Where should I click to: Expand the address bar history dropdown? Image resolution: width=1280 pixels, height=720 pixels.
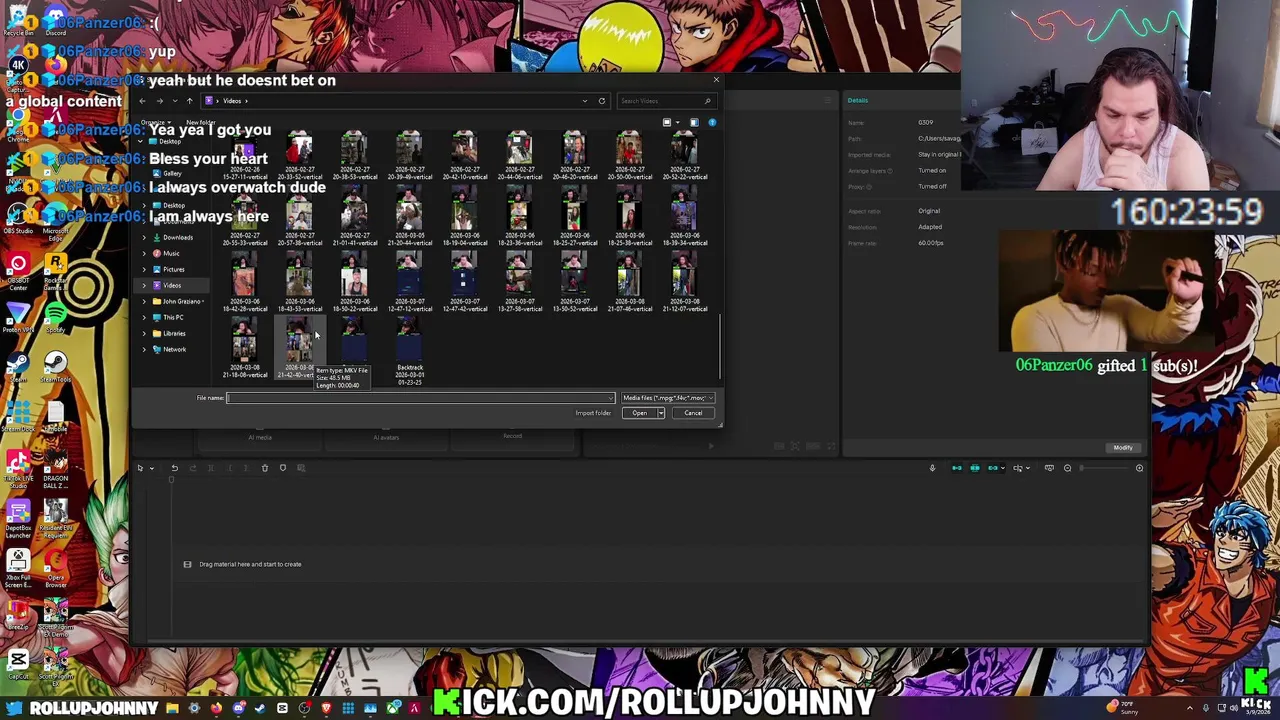[585, 101]
